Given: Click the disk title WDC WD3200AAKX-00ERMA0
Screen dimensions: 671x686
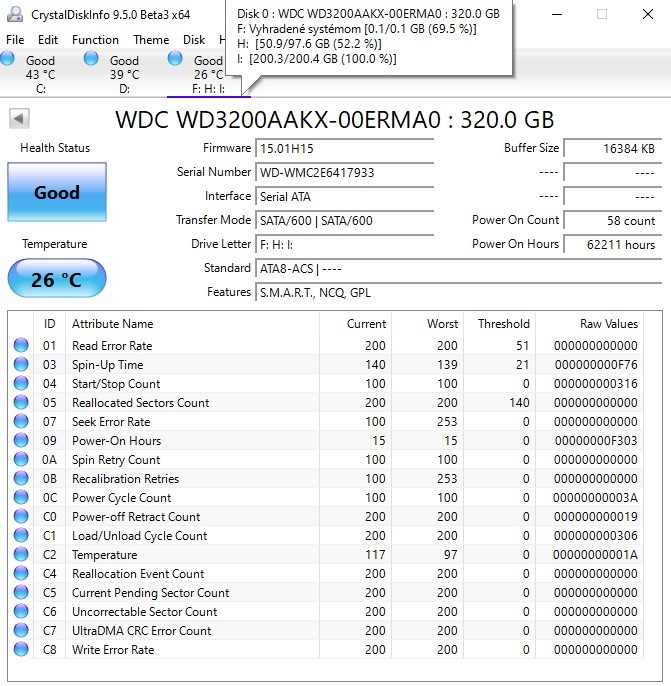Looking at the screenshot, I should pos(335,119).
